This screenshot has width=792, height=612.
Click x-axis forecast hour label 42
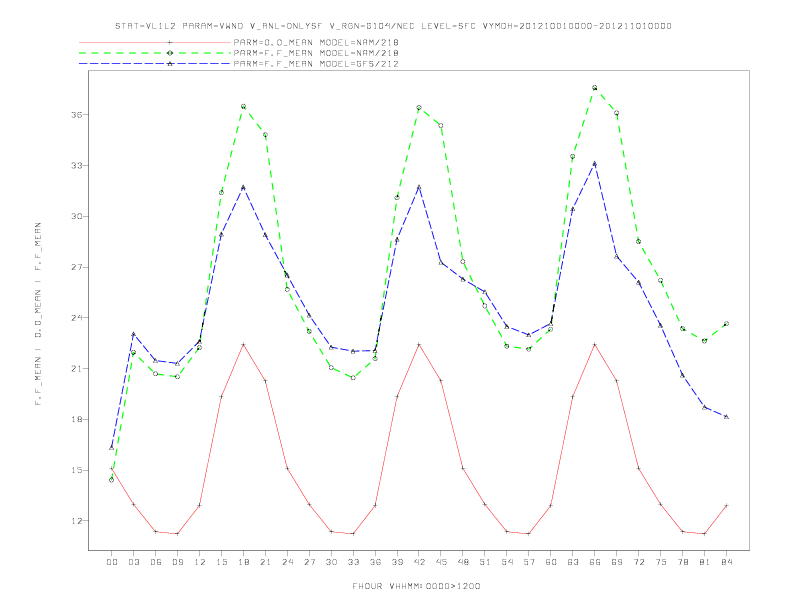pos(419,562)
